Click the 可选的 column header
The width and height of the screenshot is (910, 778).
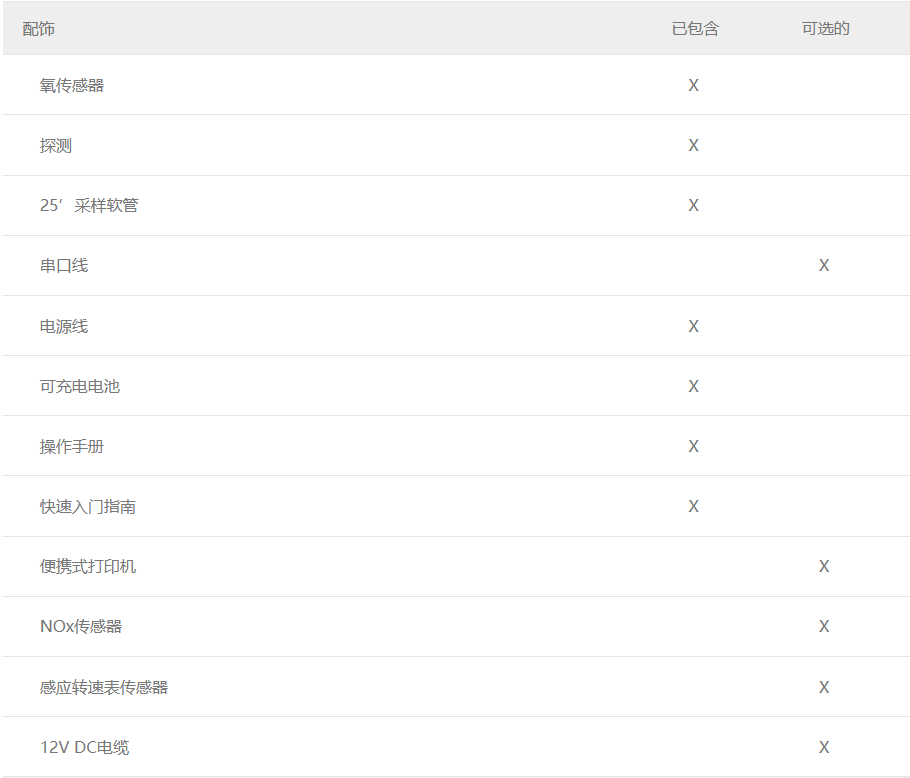pyautogui.click(x=825, y=28)
